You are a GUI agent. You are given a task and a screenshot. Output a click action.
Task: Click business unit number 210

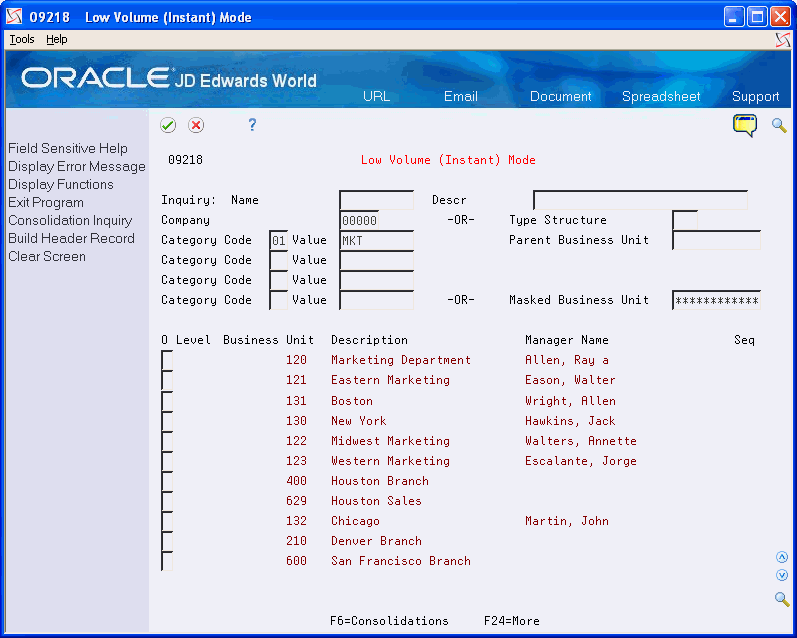point(296,541)
